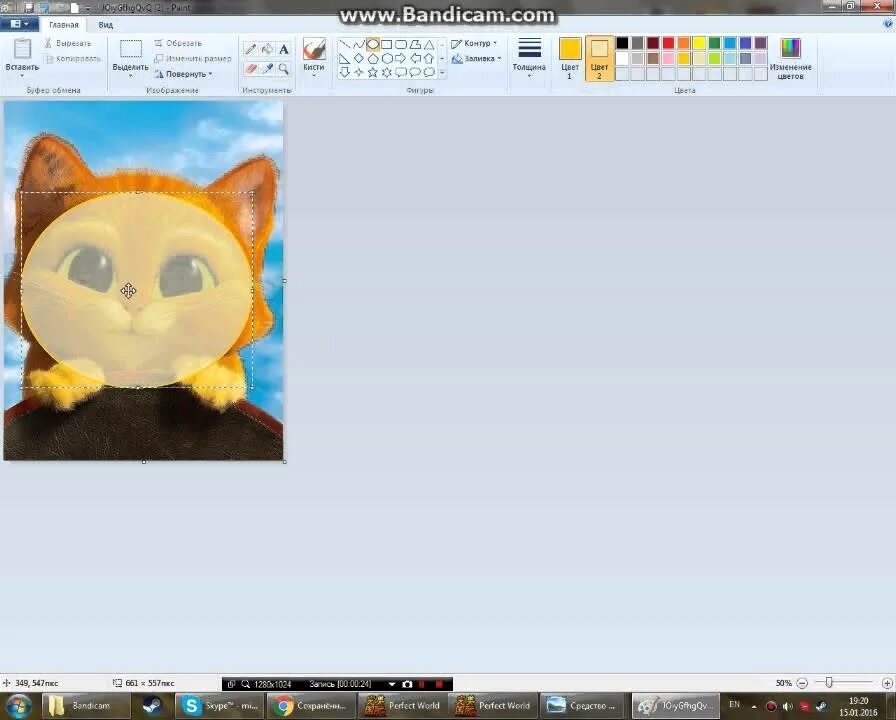Choose the Six-point star shape
The height and width of the screenshot is (720, 896).
point(387,72)
